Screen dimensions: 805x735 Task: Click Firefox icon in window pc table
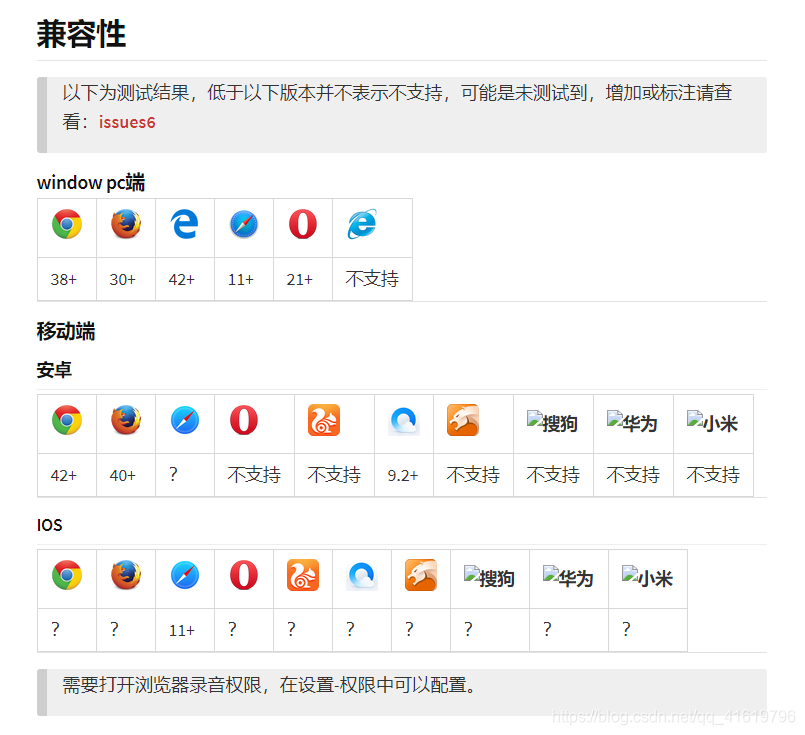pos(126,224)
